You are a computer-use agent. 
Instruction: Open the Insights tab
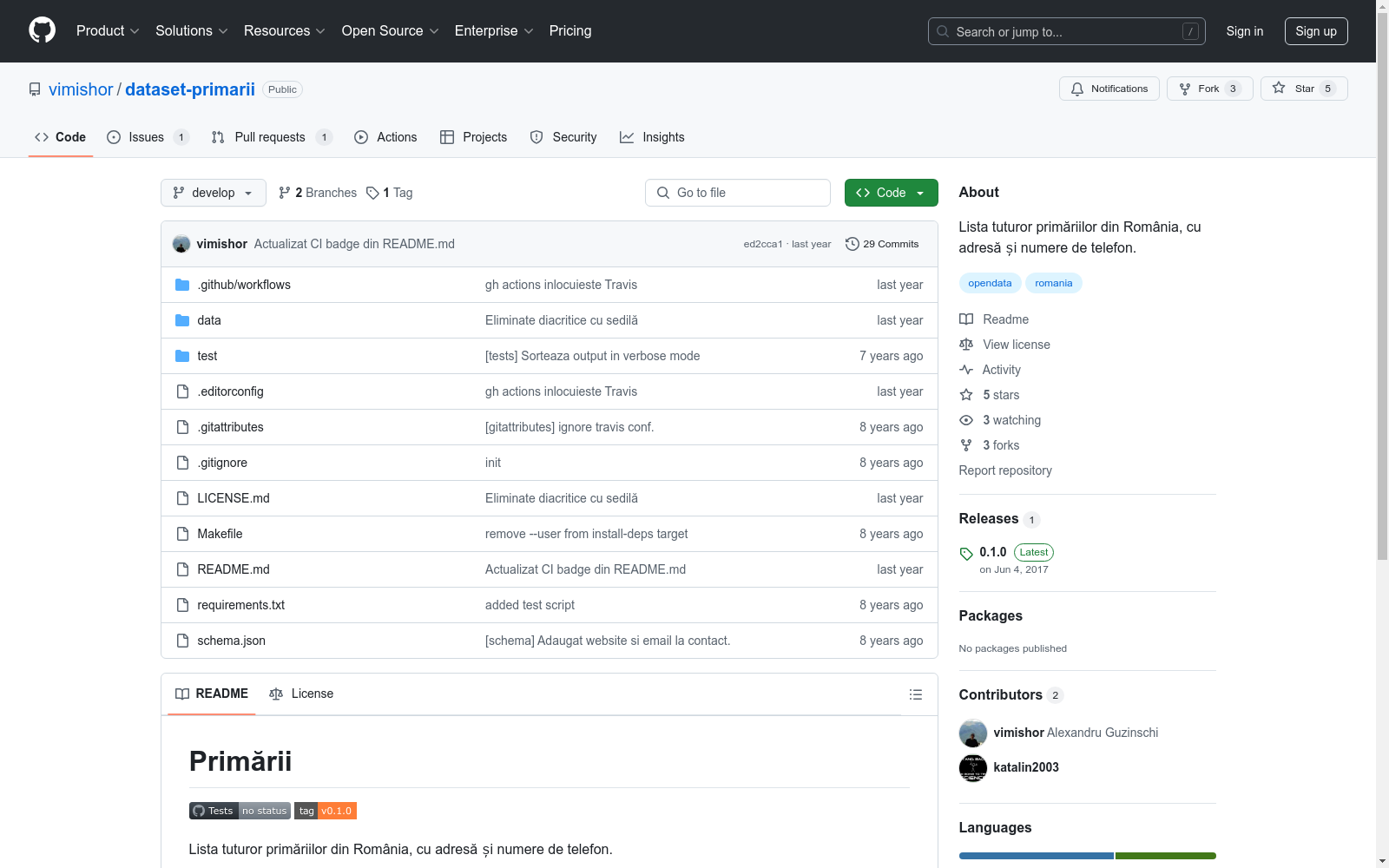652,137
